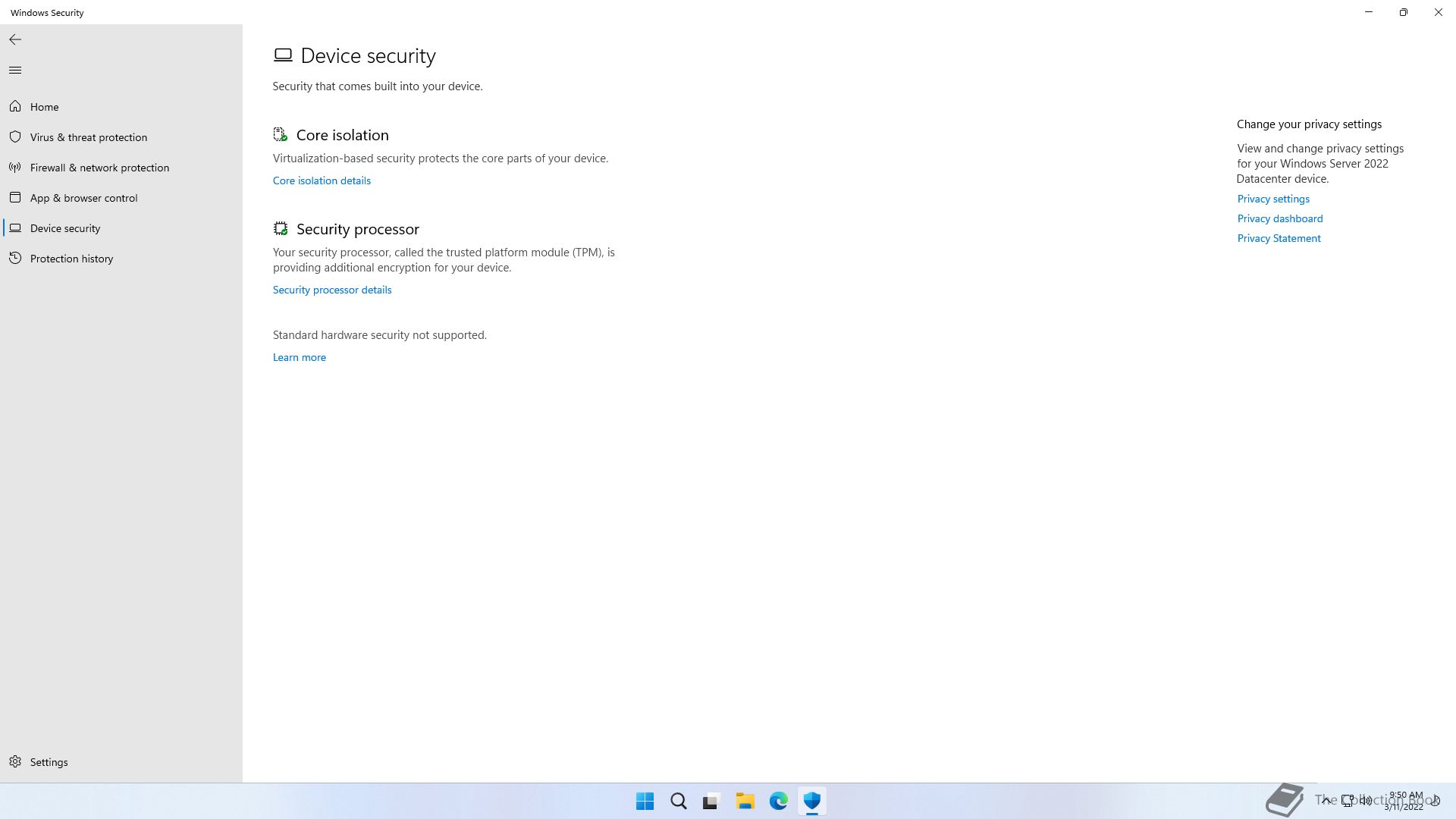Launch Microsoft Edge from taskbar

coord(779,801)
